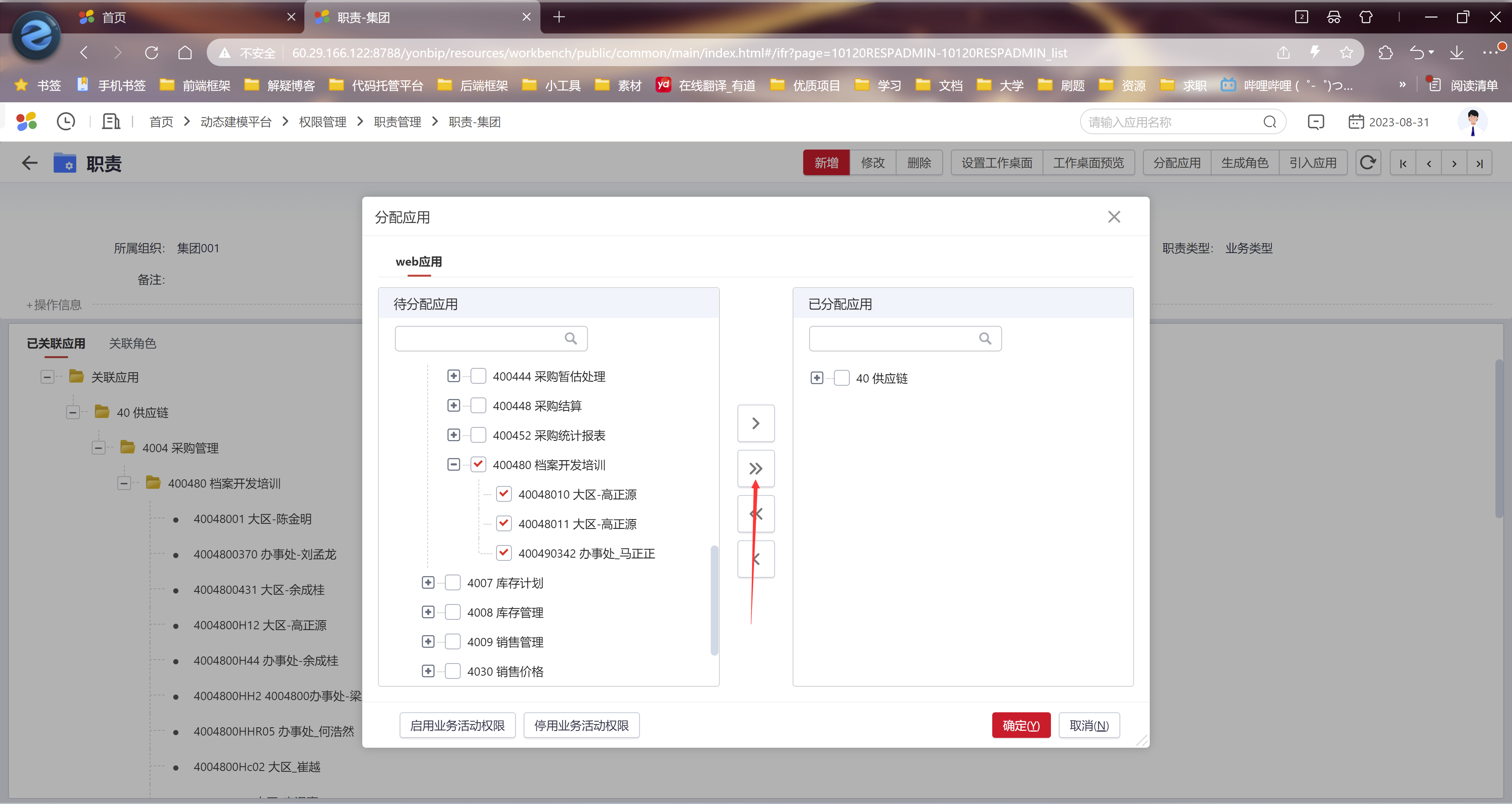The height and width of the screenshot is (804, 1512).
Task: Click the search icon in 待分配应用 box
Action: pyautogui.click(x=570, y=338)
